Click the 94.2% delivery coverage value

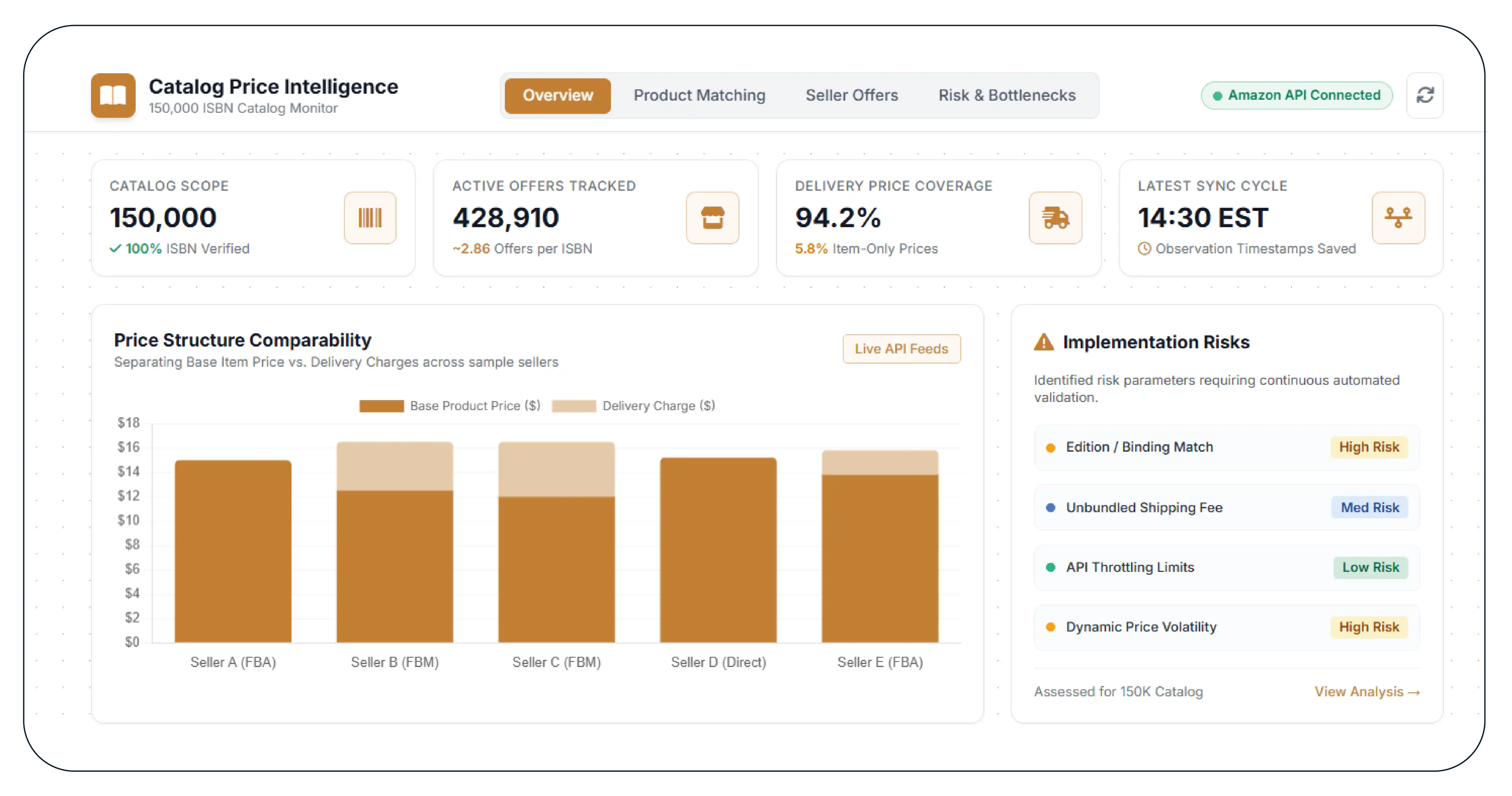838,218
